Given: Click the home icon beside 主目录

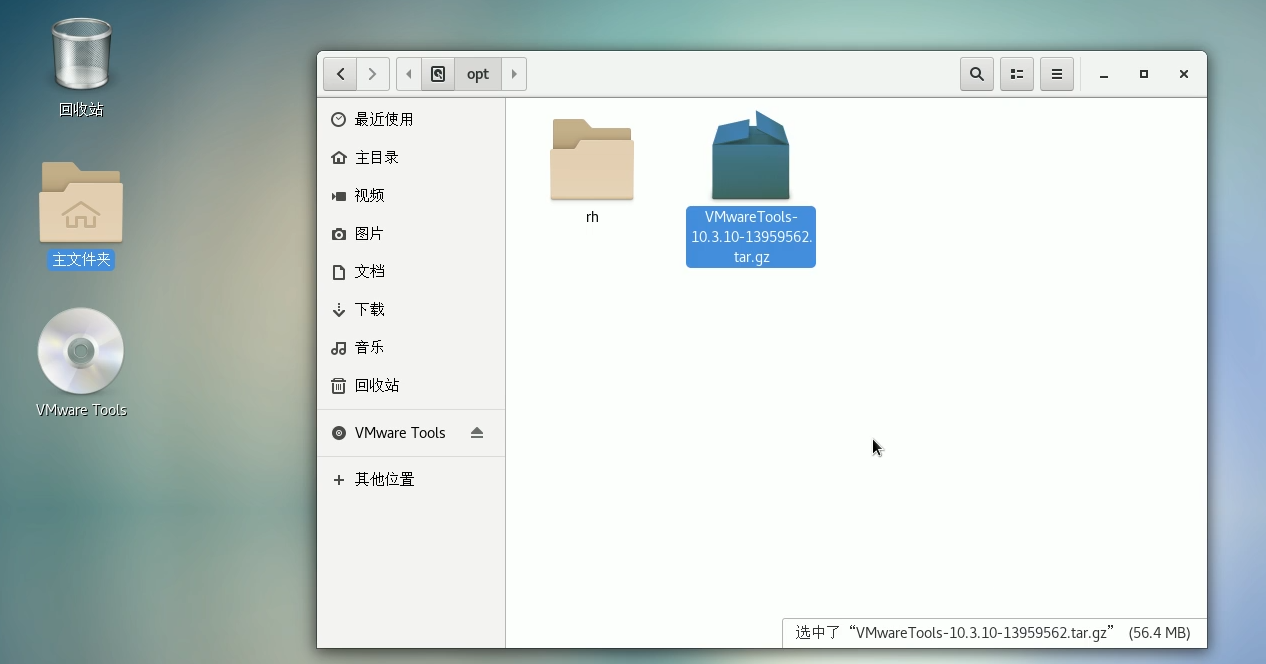Looking at the screenshot, I should coord(338,157).
